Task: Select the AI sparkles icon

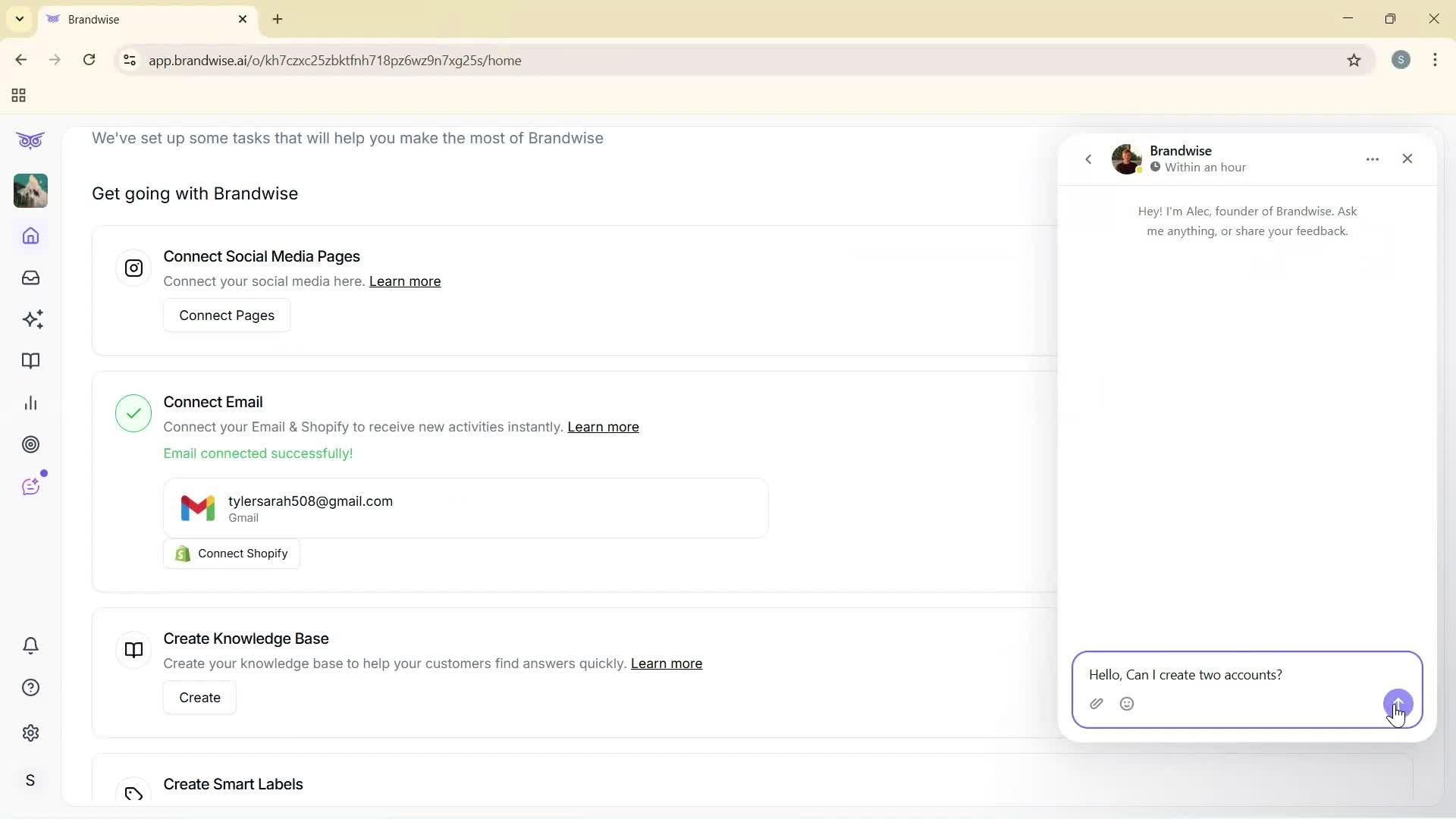Action: click(x=32, y=319)
